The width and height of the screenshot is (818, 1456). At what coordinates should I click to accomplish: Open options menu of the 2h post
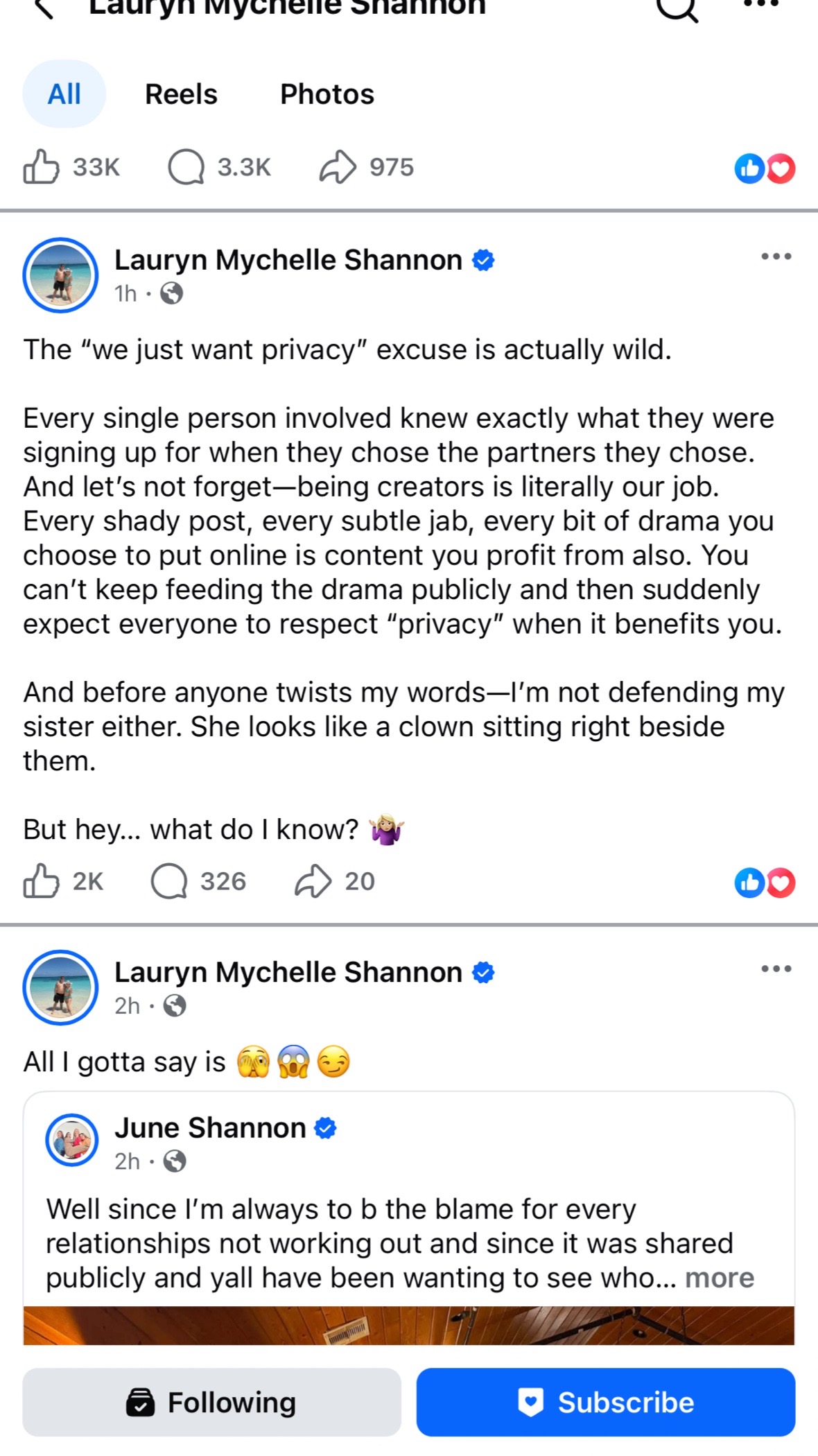pyautogui.click(x=776, y=969)
